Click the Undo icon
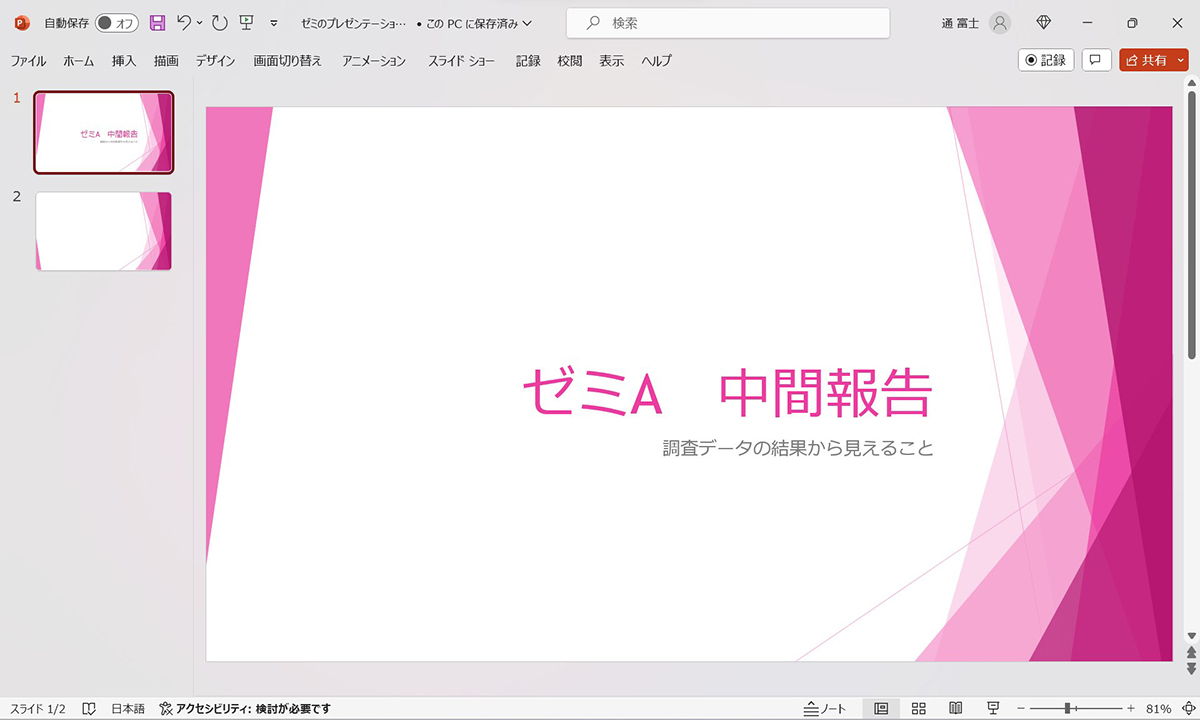This screenshot has height=720, width=1200. pyautogui.click(x=184, y=22)
